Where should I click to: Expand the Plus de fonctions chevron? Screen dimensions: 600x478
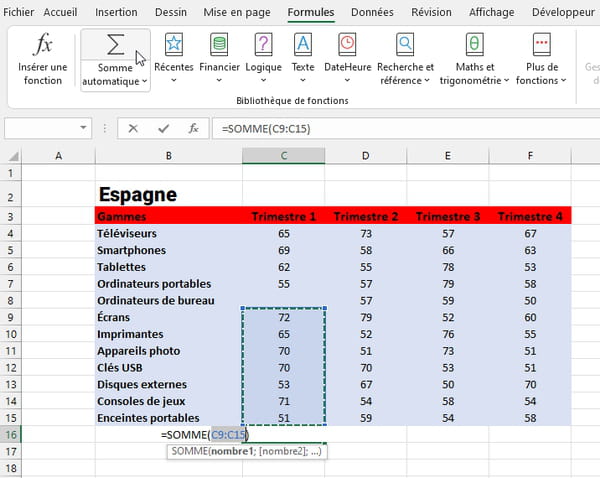563,80
